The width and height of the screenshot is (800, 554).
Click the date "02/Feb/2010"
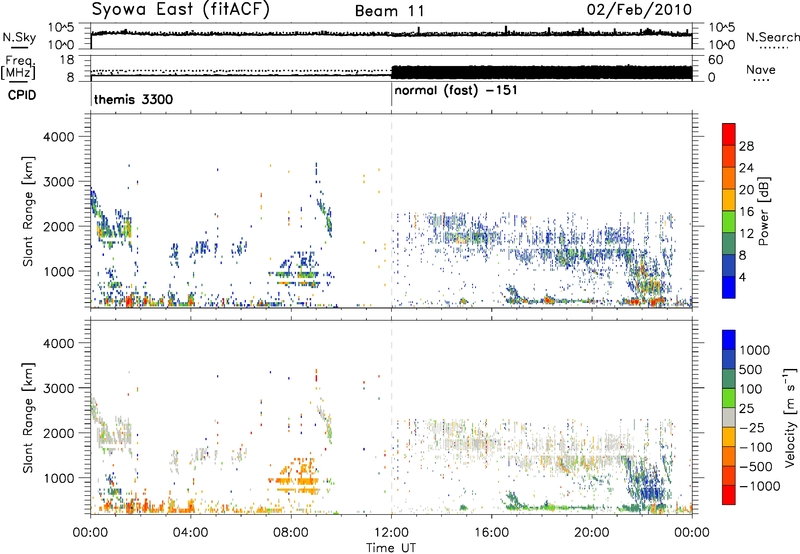coord(639,9)
